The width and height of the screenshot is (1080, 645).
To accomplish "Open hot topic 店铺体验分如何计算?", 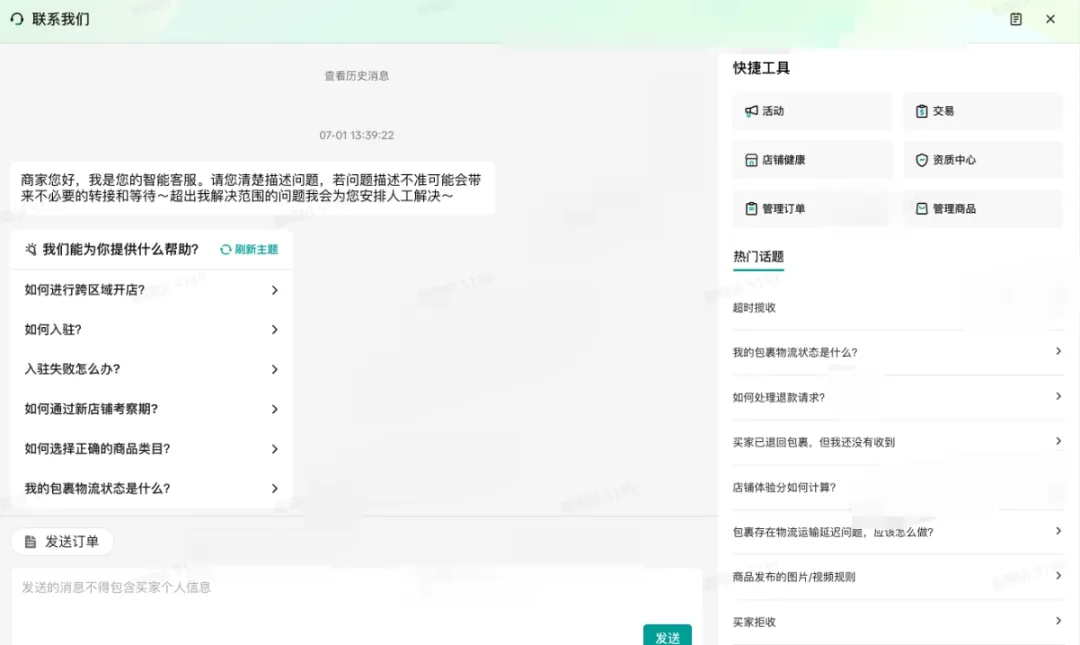I will (x=898, y=488).
